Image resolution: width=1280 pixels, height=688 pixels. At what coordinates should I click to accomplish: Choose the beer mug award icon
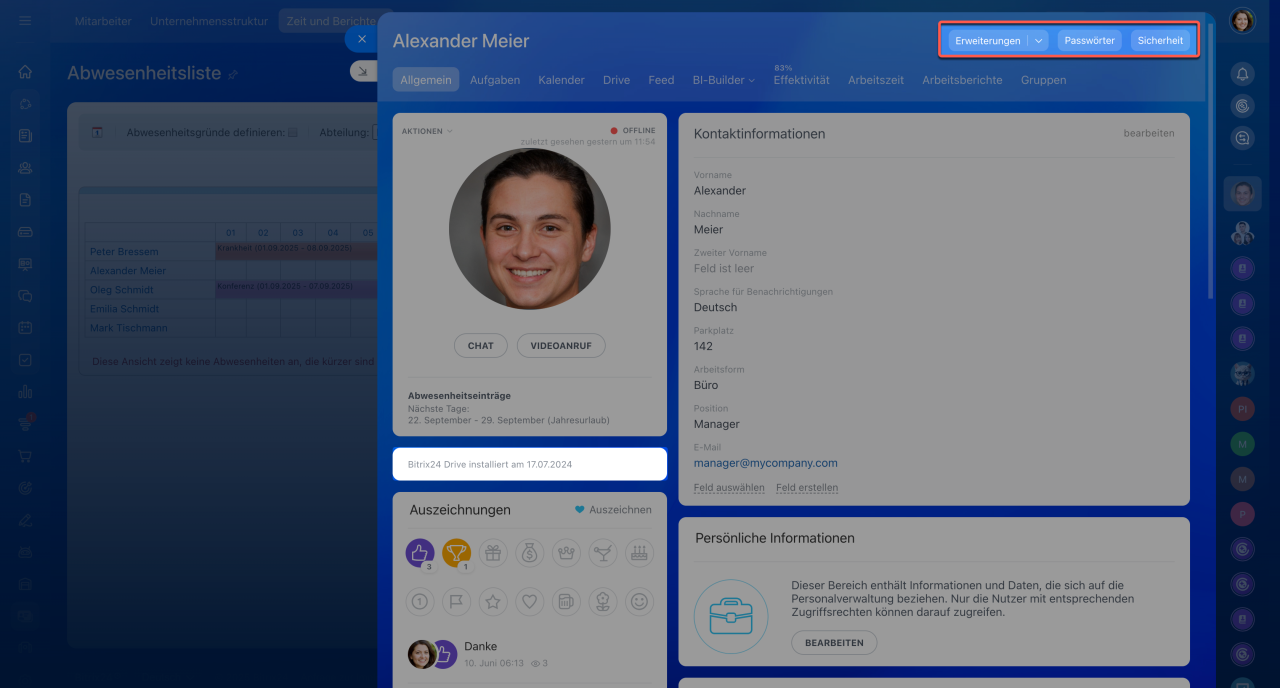(566, 602)
